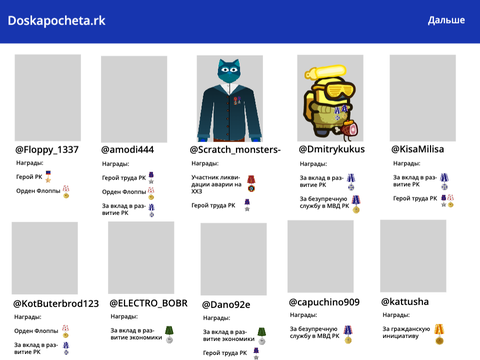
Task: Click KisaMilisa's За вклад в развитие РК medal
Action: coord(444,181)
